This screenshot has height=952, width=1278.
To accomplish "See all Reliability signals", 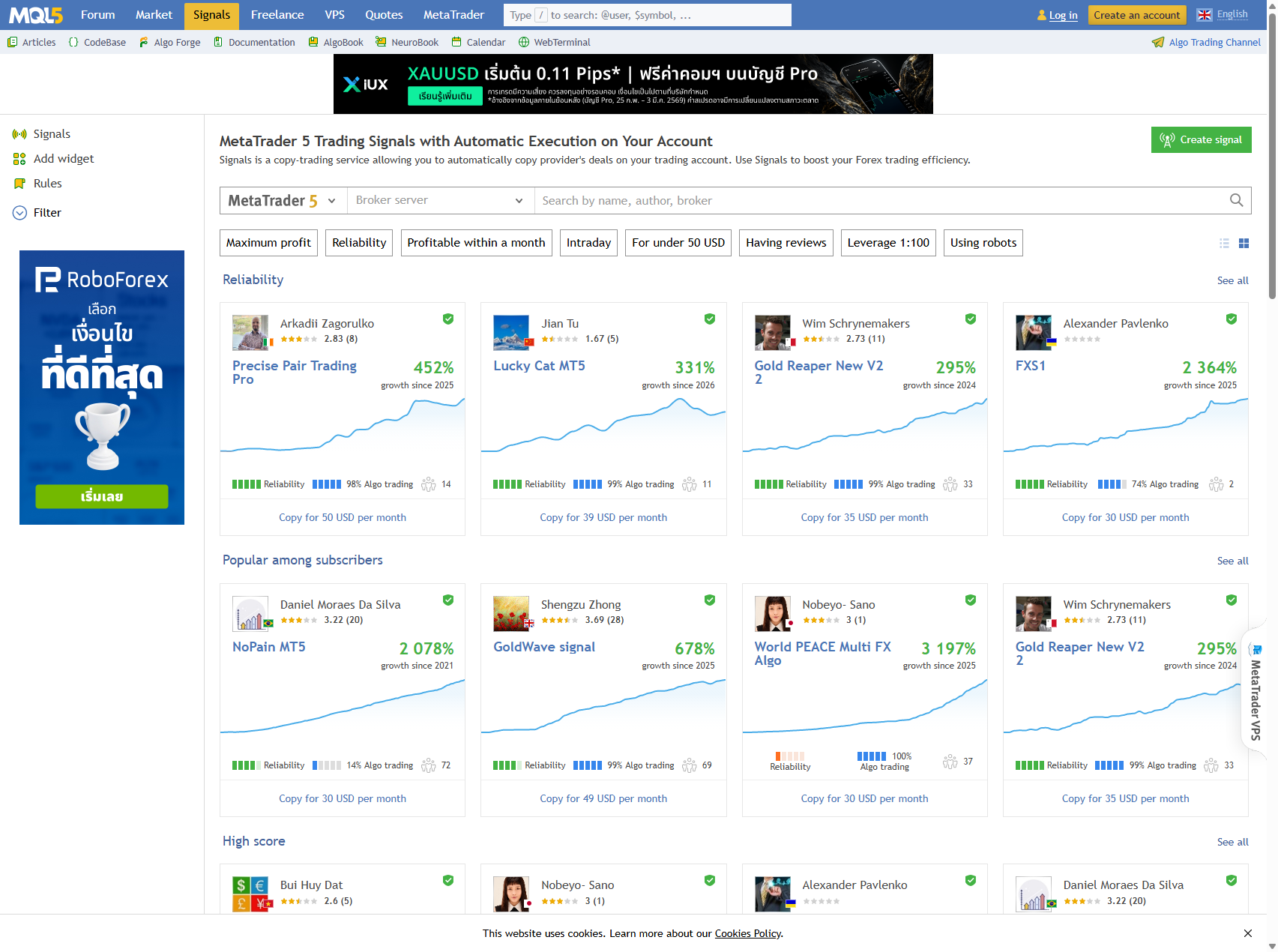I will click(1232, 280).
